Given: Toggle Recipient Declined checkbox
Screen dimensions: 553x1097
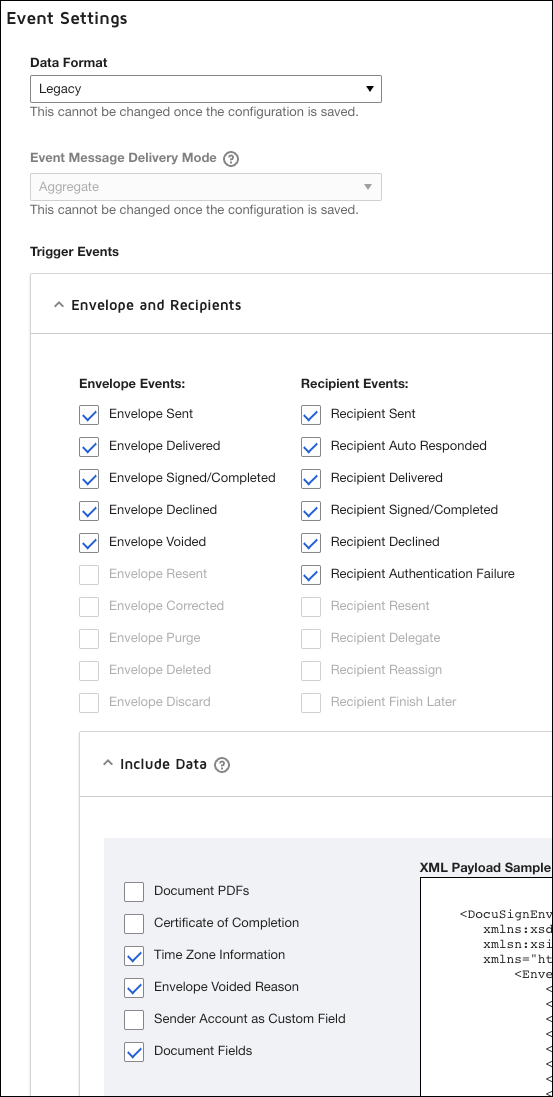Looking at the screenshot, I should tap(311, 542).
